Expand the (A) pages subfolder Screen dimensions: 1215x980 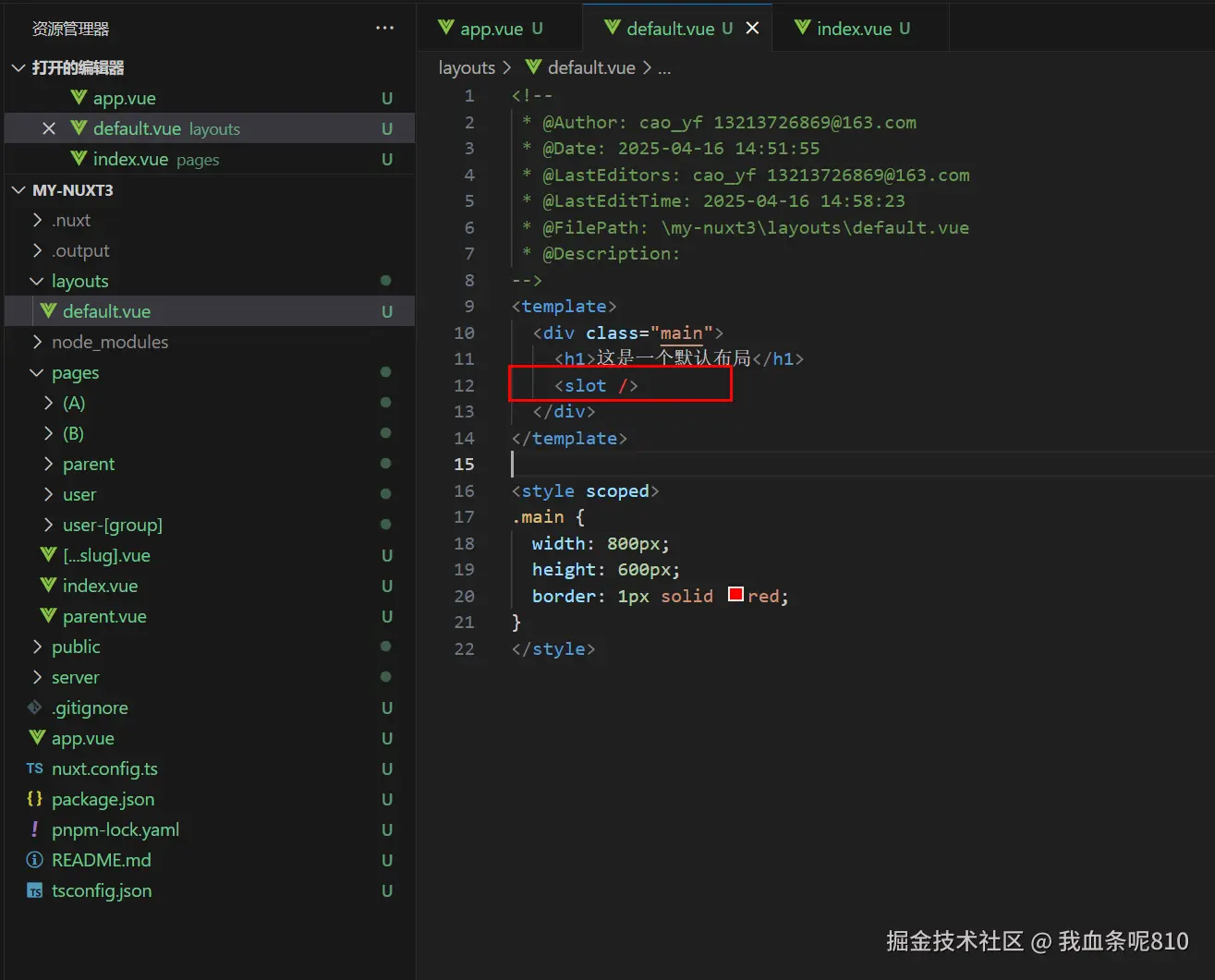(48, 403)
